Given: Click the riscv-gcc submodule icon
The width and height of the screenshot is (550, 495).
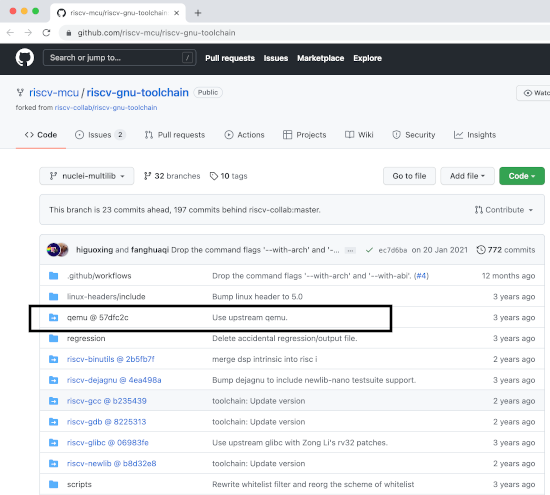Looking at the screenshot, I should coord(54,401).
